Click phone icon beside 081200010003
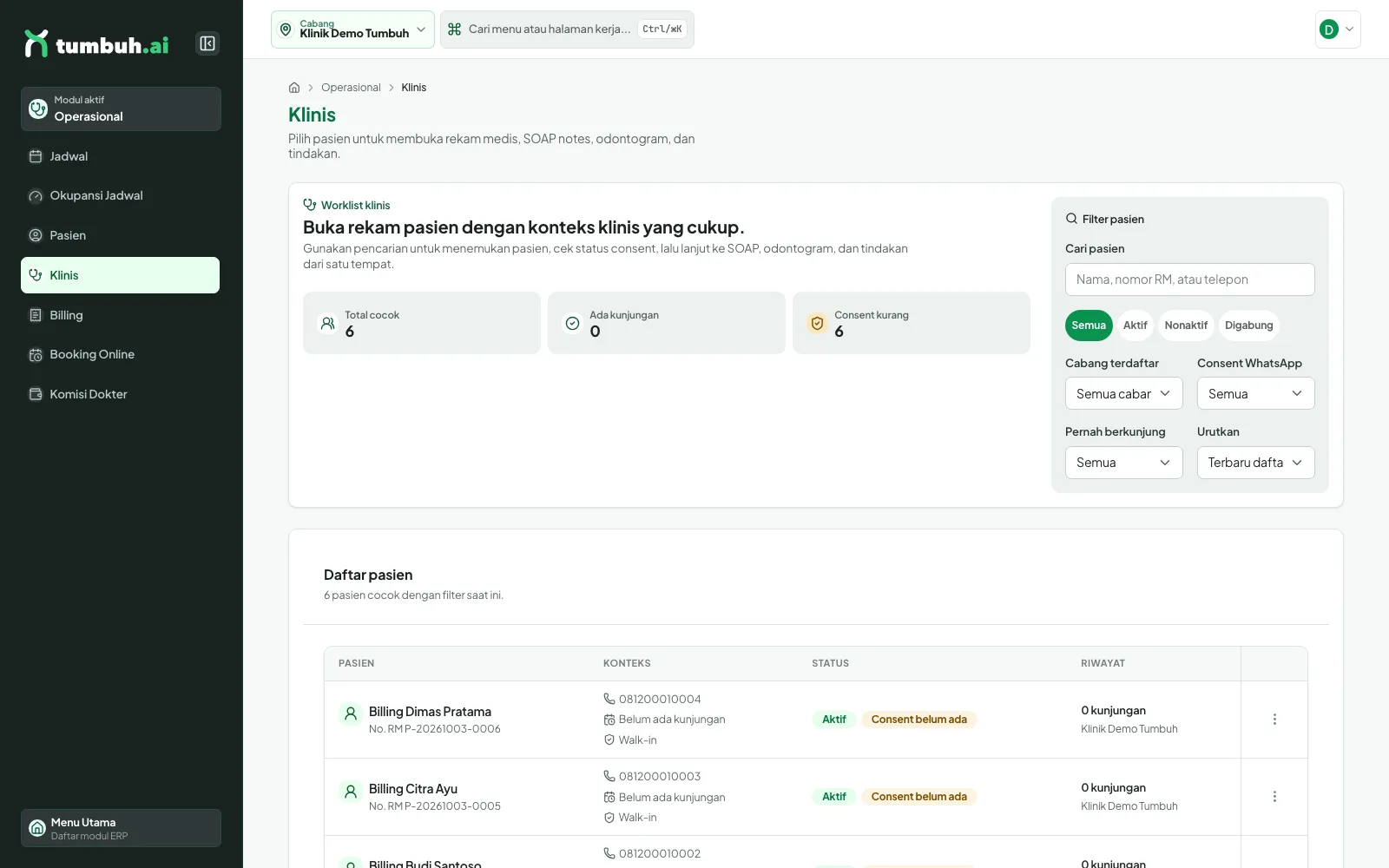This screenshot has width=1389, height=868. point(609,776)
